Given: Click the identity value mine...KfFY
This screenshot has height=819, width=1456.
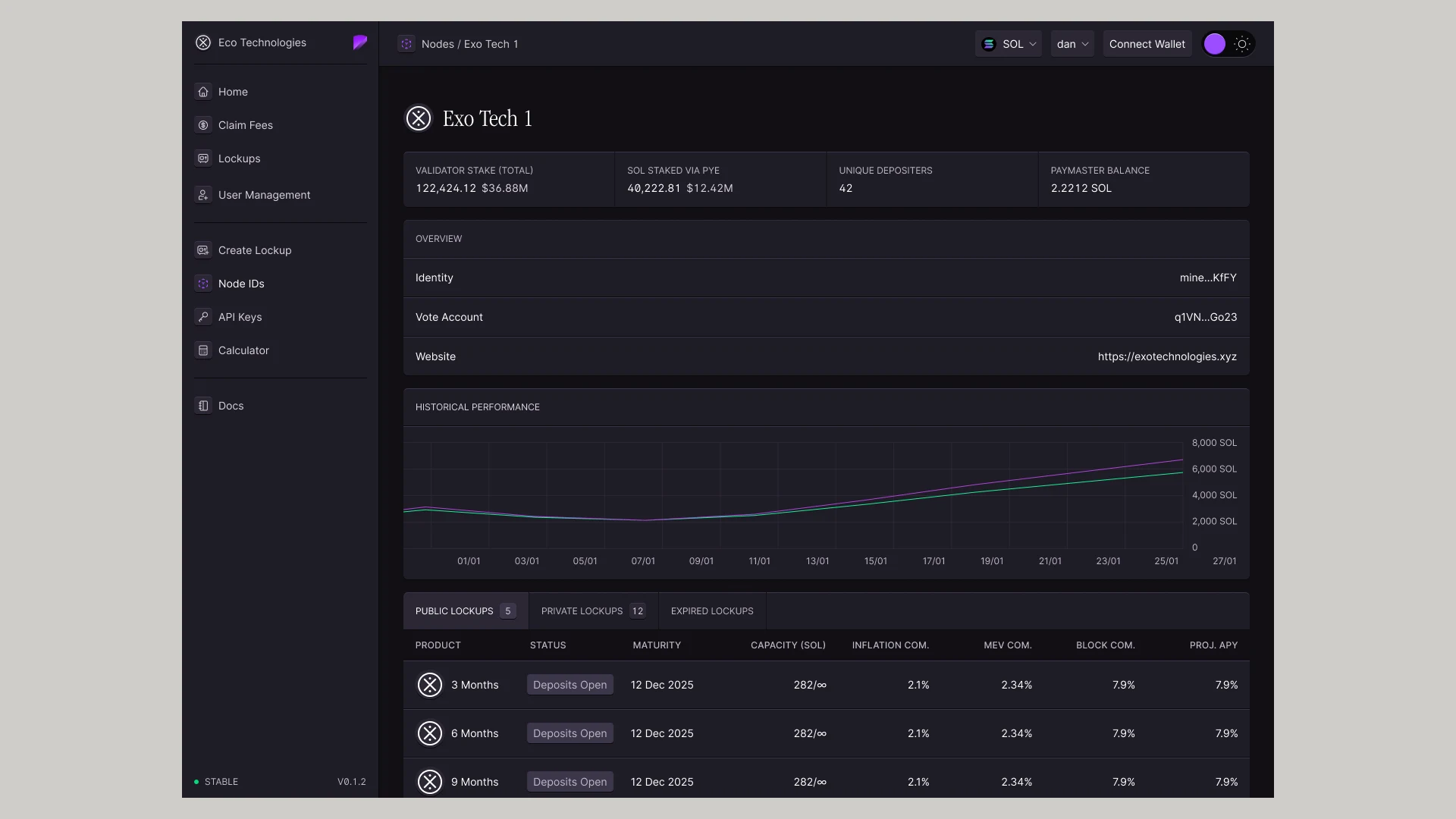Looking at the screenshot, I should [x=1208, y=278].
